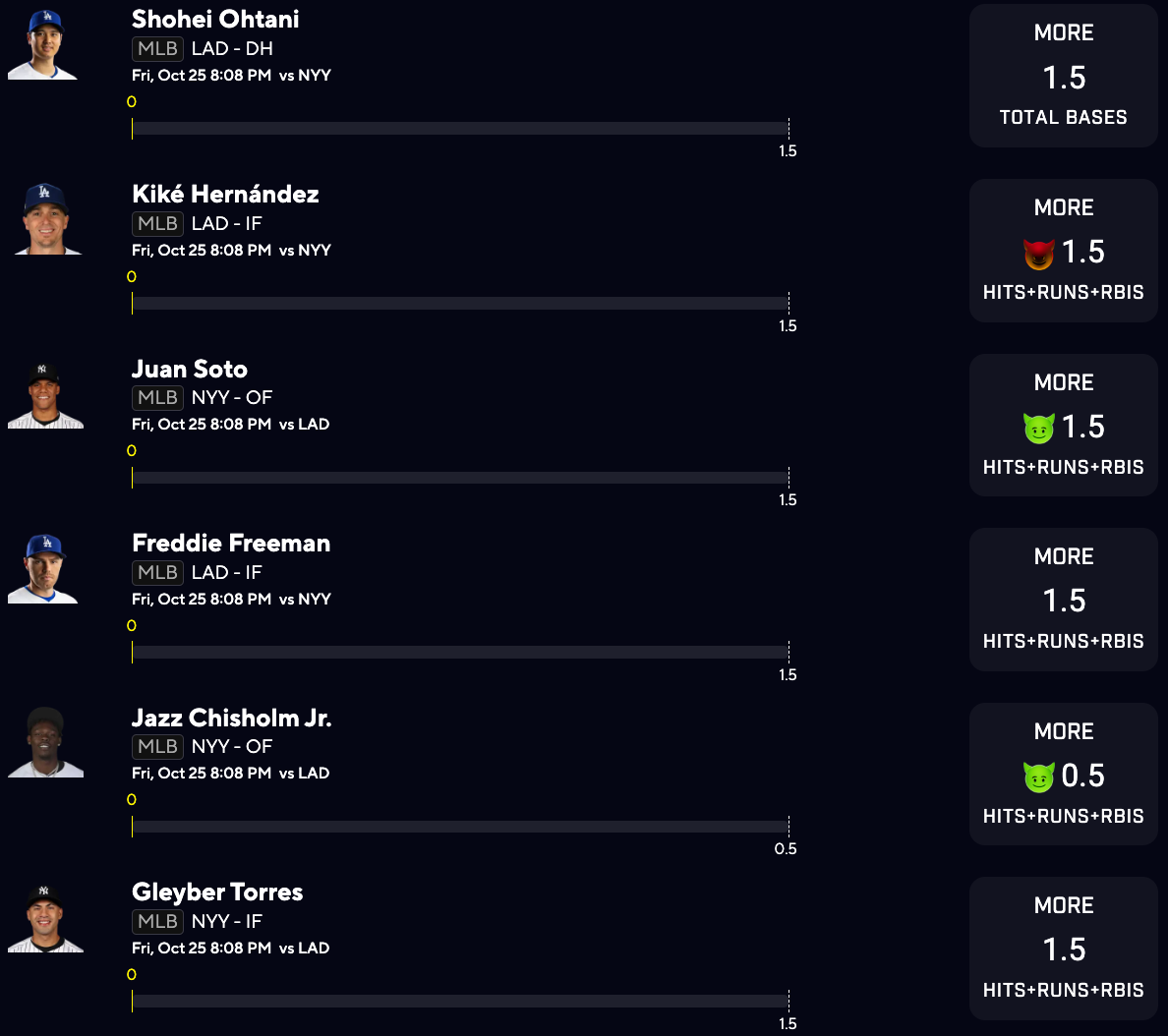The image size is (1168, 1036).
Task: Click the MLB badge under Shohei Ohtani
Action: point(157,48)
